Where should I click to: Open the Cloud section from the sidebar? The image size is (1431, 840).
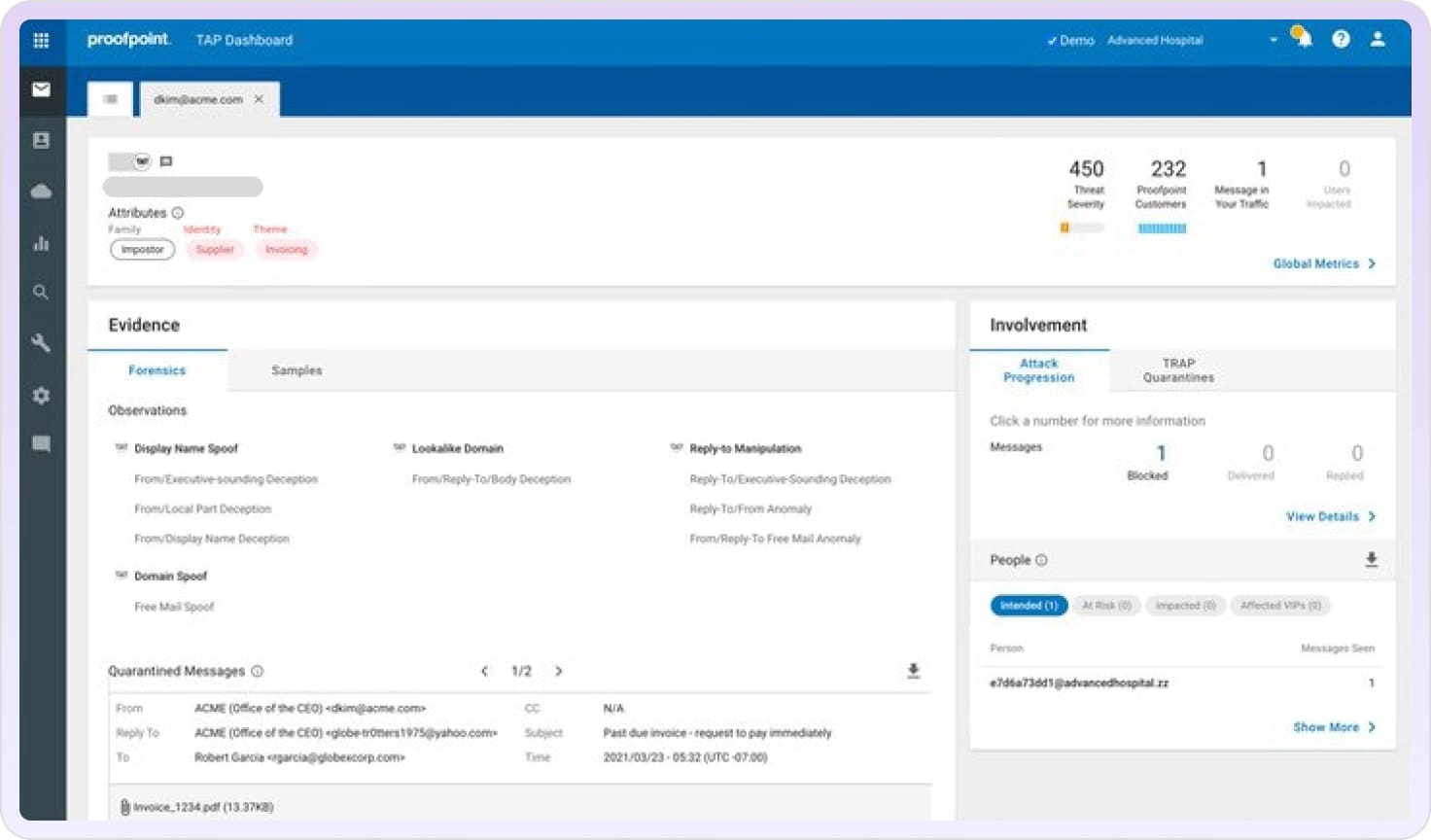[41, 192]
